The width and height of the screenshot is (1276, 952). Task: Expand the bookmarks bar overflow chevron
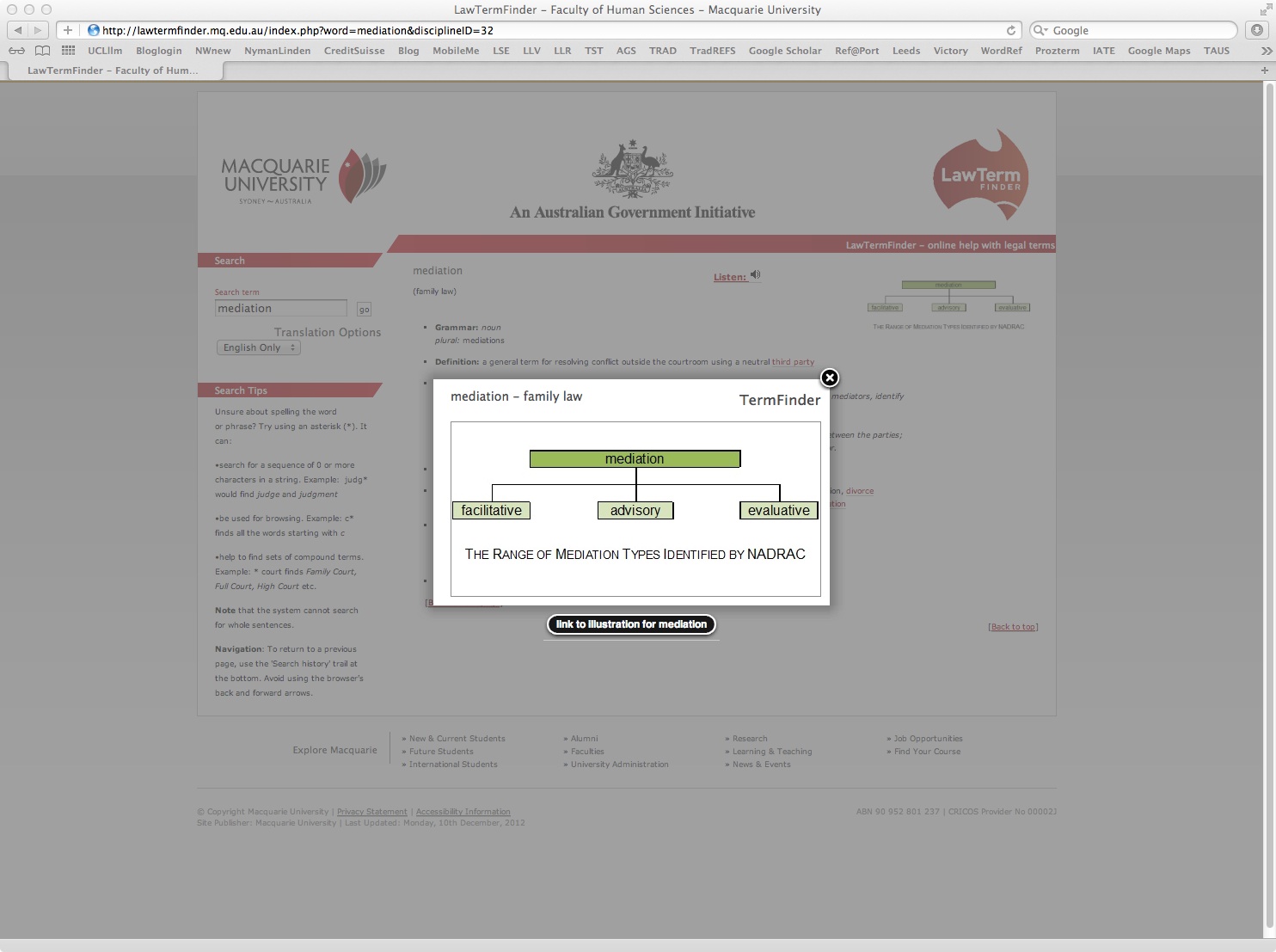pyautogui.click(x=1266, y=51)
